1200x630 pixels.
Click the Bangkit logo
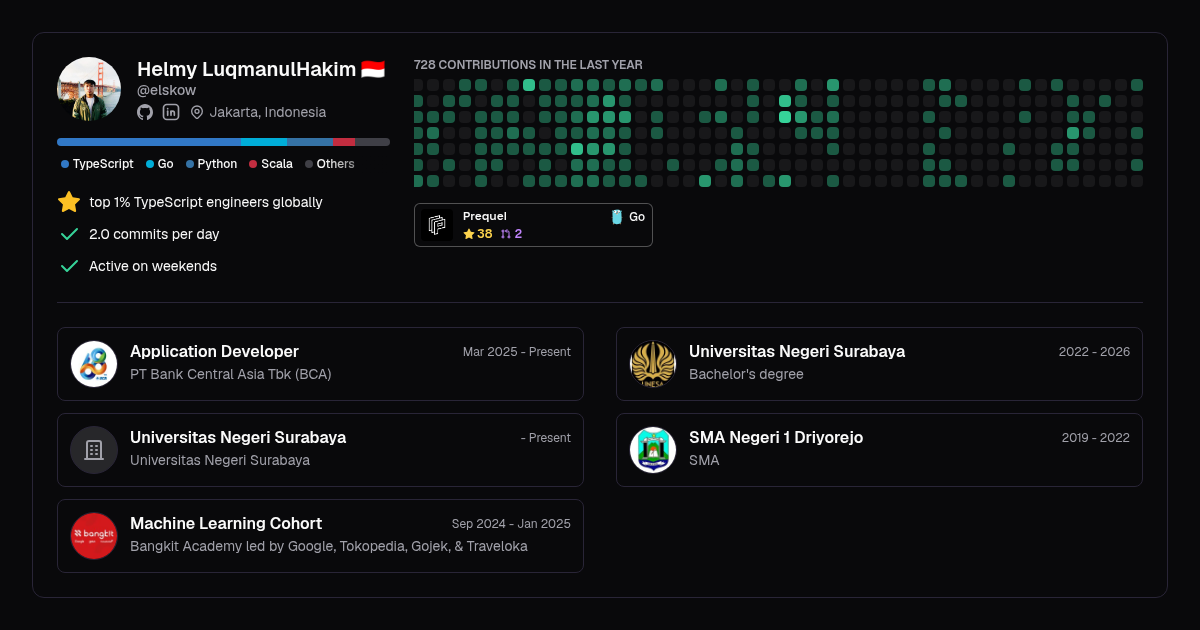tap(94, 536)
